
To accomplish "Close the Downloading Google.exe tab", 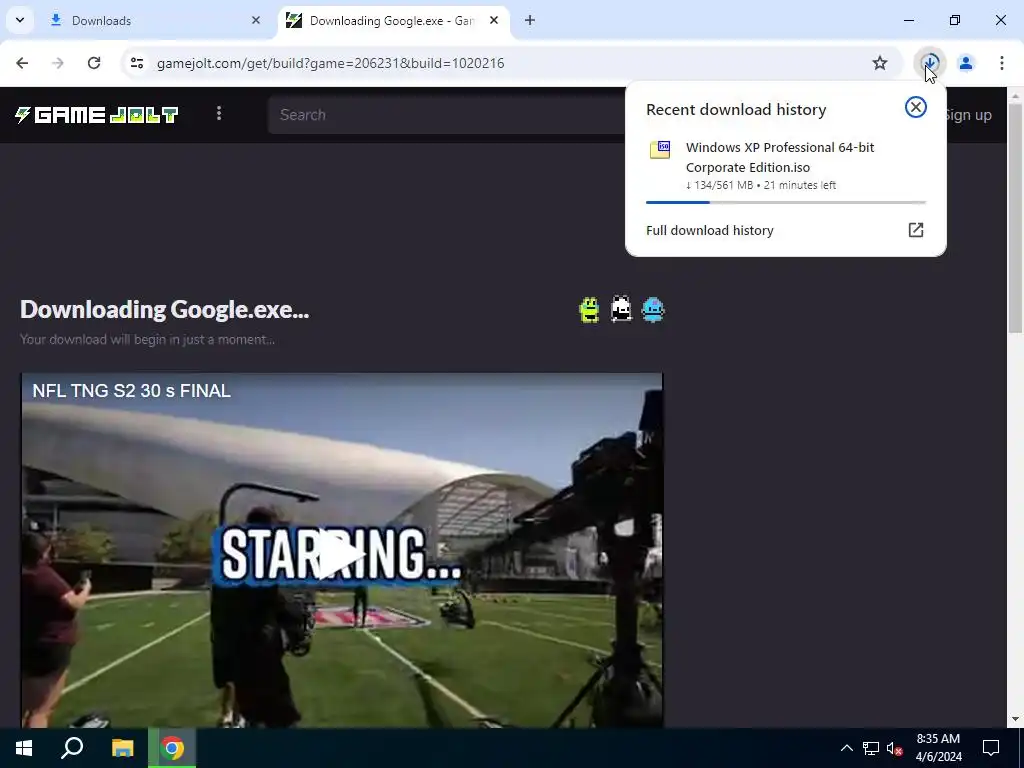I will (x=494, y=21).
